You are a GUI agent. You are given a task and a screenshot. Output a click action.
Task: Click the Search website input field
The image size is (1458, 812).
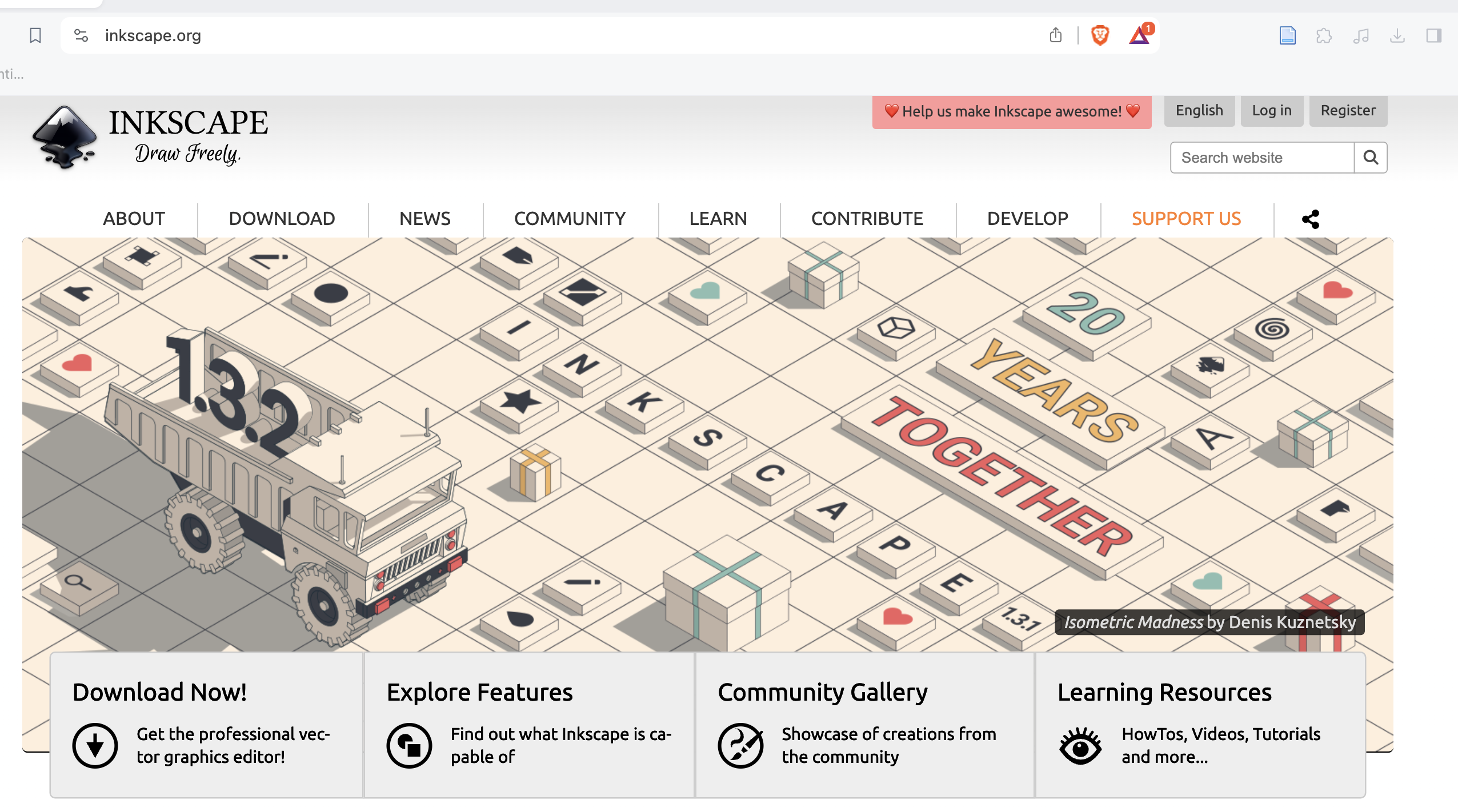coord(1261,158)
